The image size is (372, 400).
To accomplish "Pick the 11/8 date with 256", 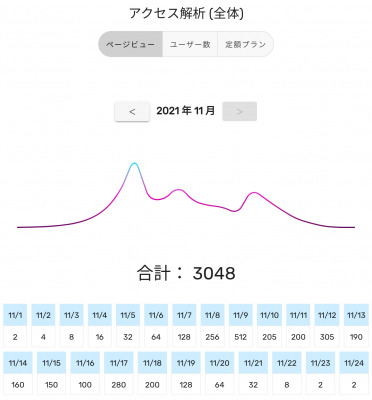I will pyautogui.click(x=212, y=326).
